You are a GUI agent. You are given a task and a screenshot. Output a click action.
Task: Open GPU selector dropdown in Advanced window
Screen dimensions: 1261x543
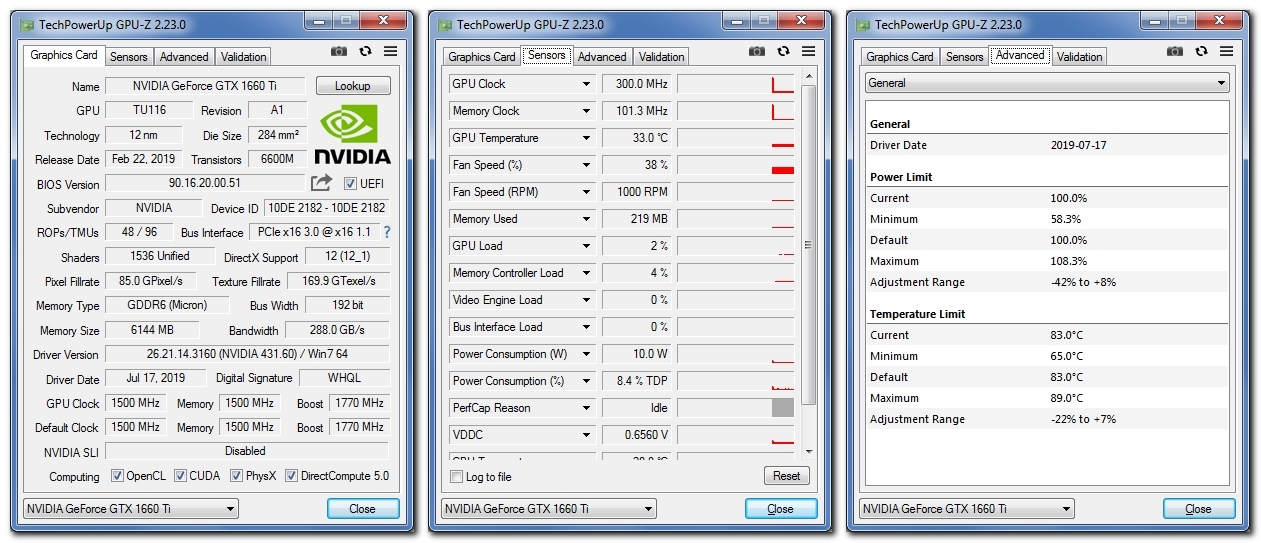click(966, 509)
